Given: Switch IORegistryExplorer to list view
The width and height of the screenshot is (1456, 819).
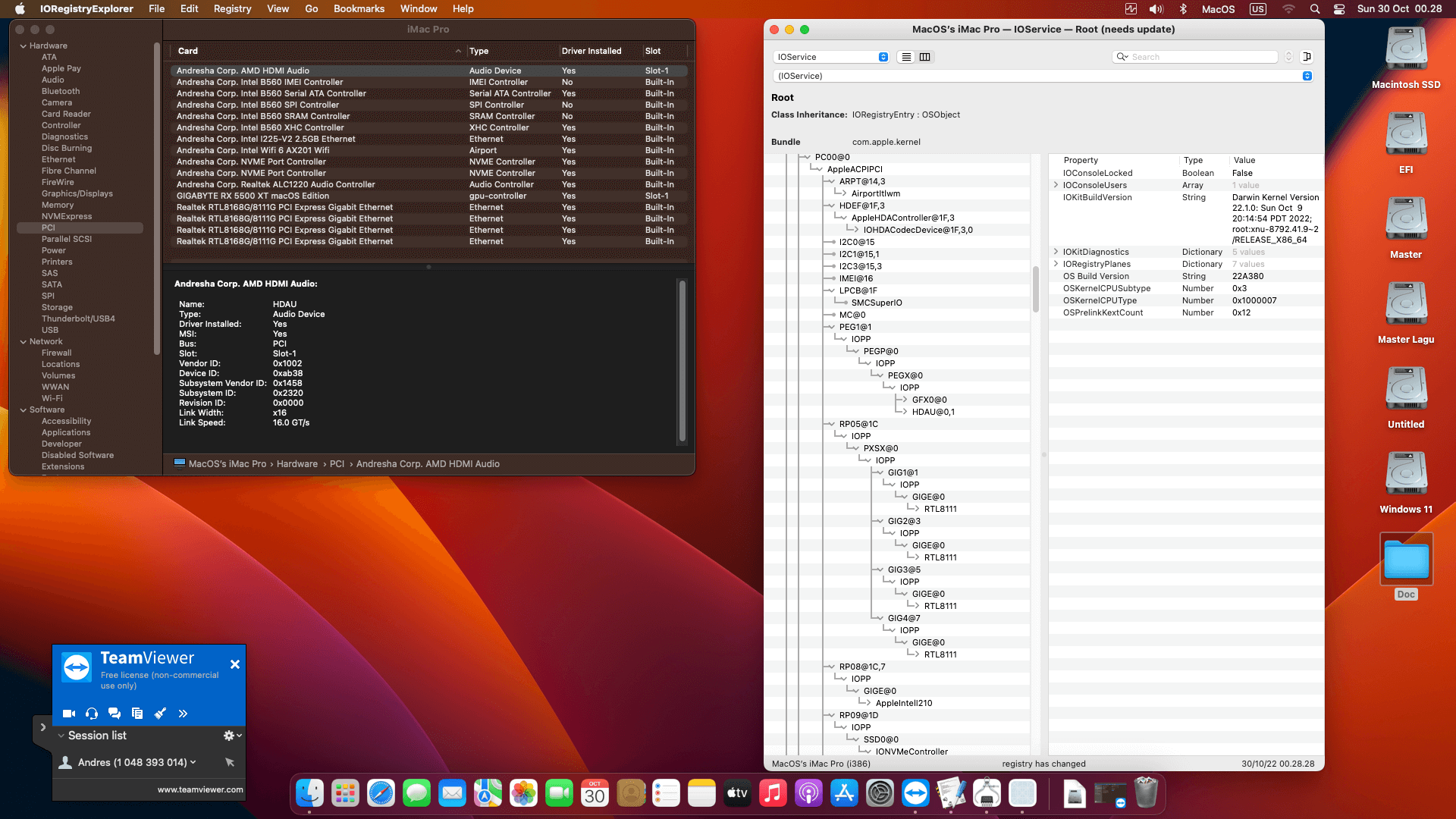Looking at the screenshot, I should click(906, 57).
